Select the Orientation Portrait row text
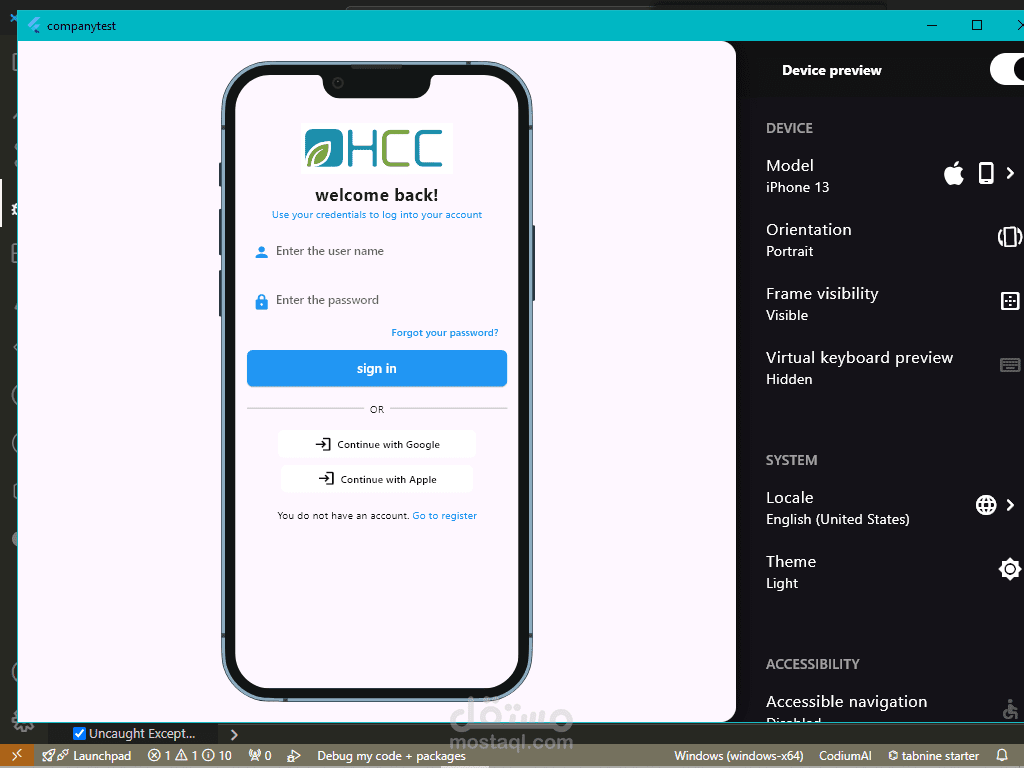Image resolution: width=1024 pixels, height=768 pixels. [790, 251]
